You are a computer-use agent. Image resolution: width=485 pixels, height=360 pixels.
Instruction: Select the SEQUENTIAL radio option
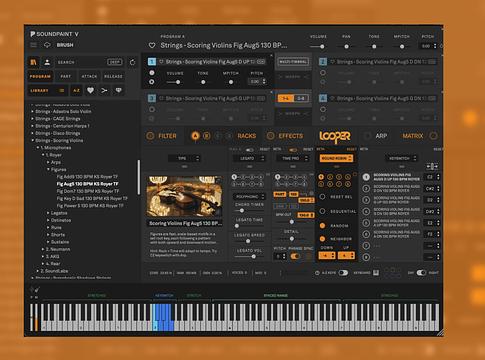322,211
